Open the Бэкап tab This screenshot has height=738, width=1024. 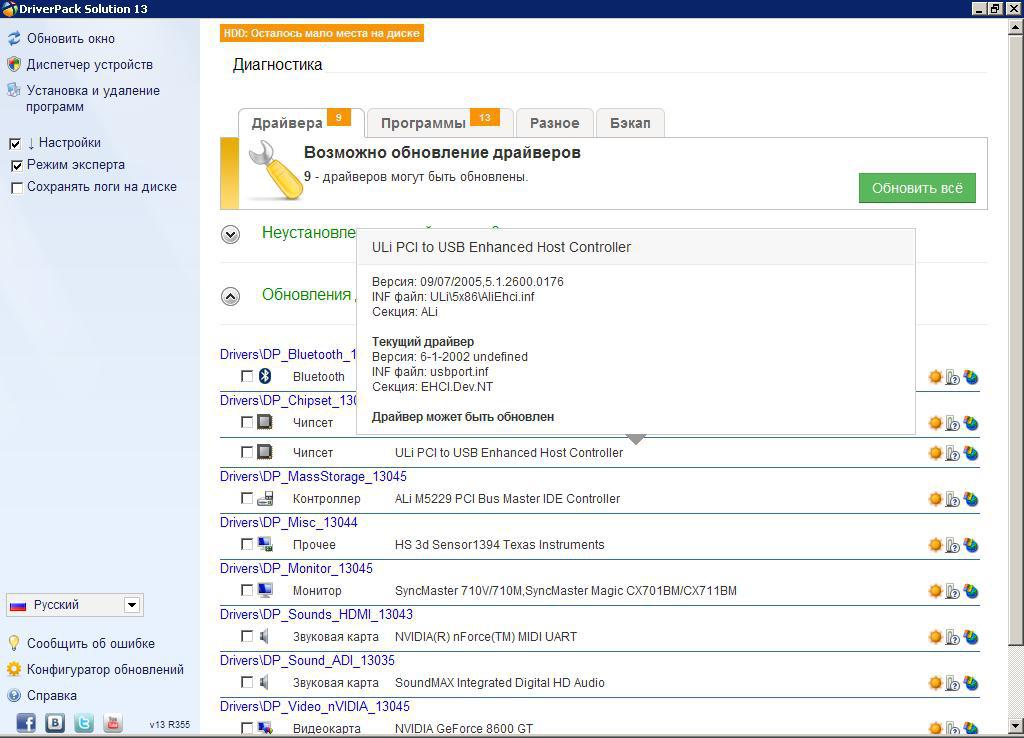tap(630, 123)
